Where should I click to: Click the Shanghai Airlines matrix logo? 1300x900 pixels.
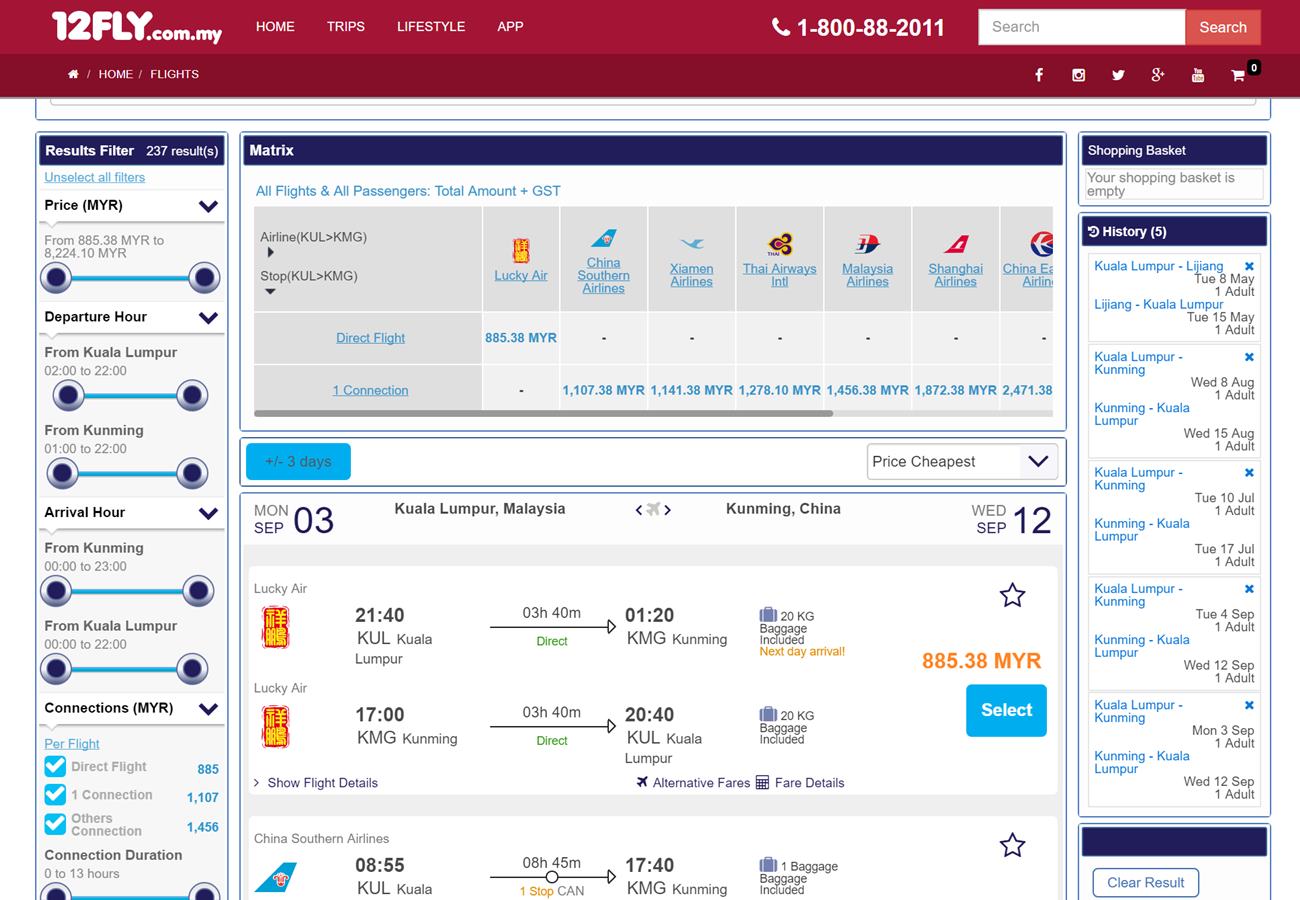tap(955, 244)
